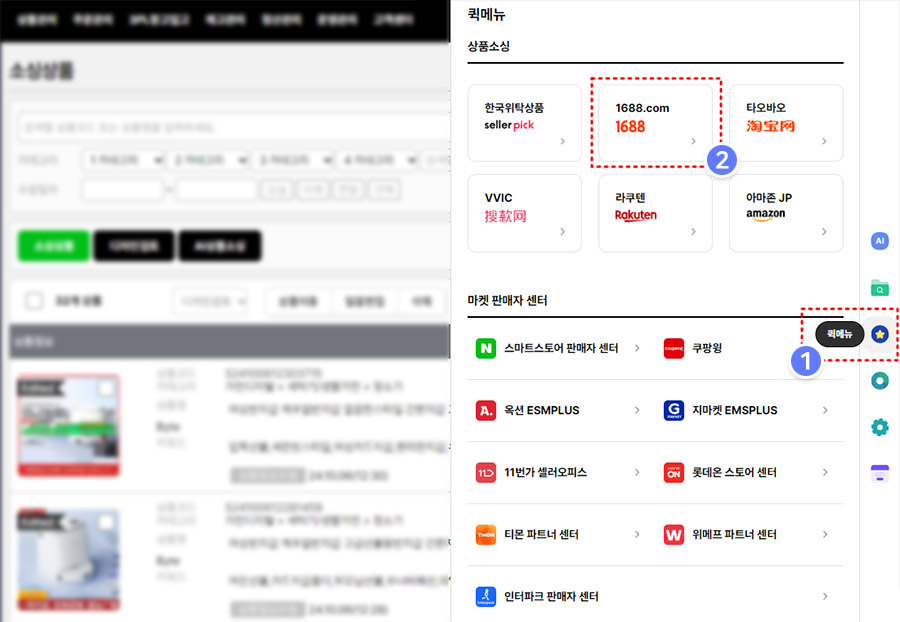Click the star quick menu icon

pyautogui.click(x=880, y=334)
